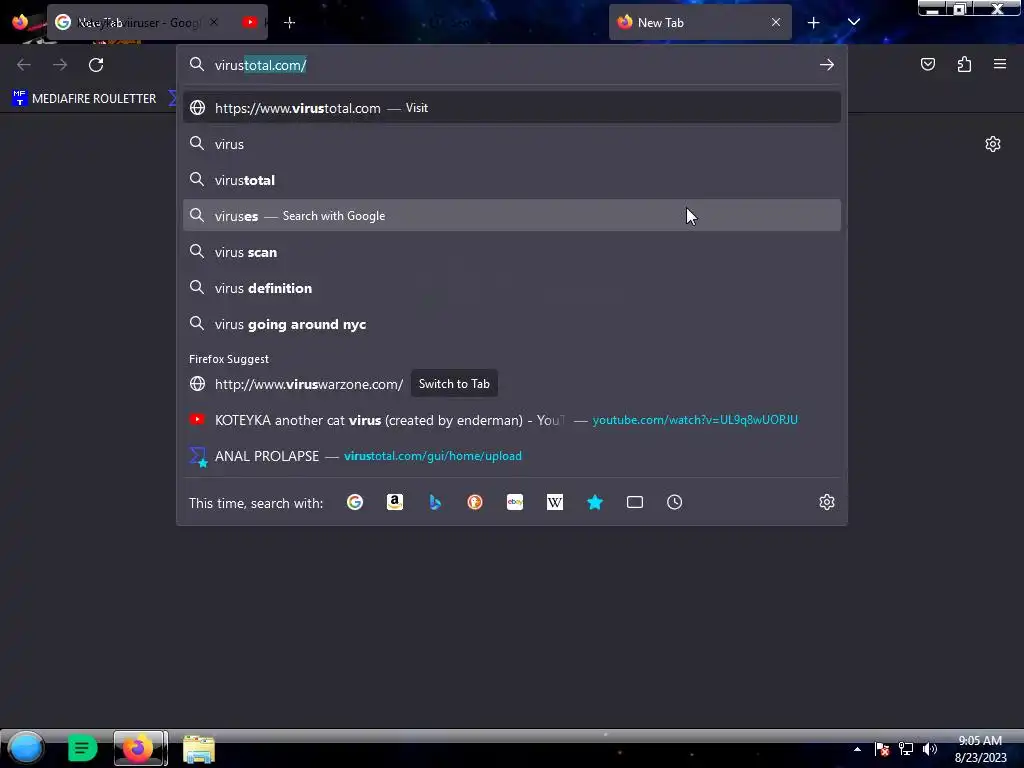1024x768 pixels.
Task: Open the volume speaker icon
Action: coord(929,749)
